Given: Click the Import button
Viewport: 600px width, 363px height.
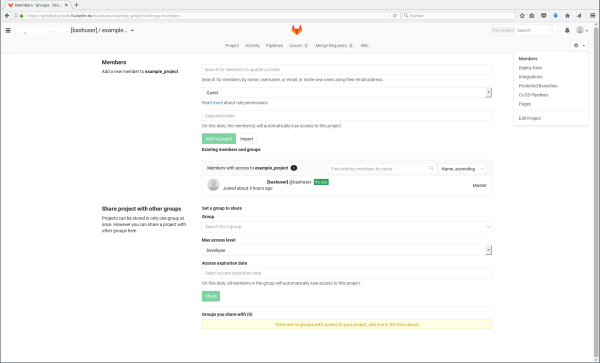Looking at the screenshot, I should pos(246,139).
